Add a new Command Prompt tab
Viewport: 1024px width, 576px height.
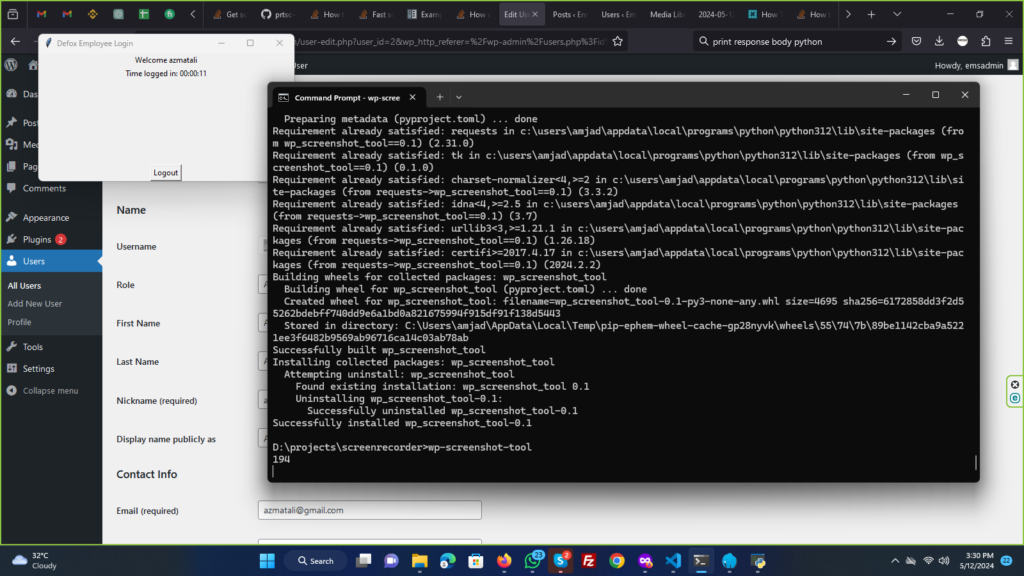click(x=439, y=97)
